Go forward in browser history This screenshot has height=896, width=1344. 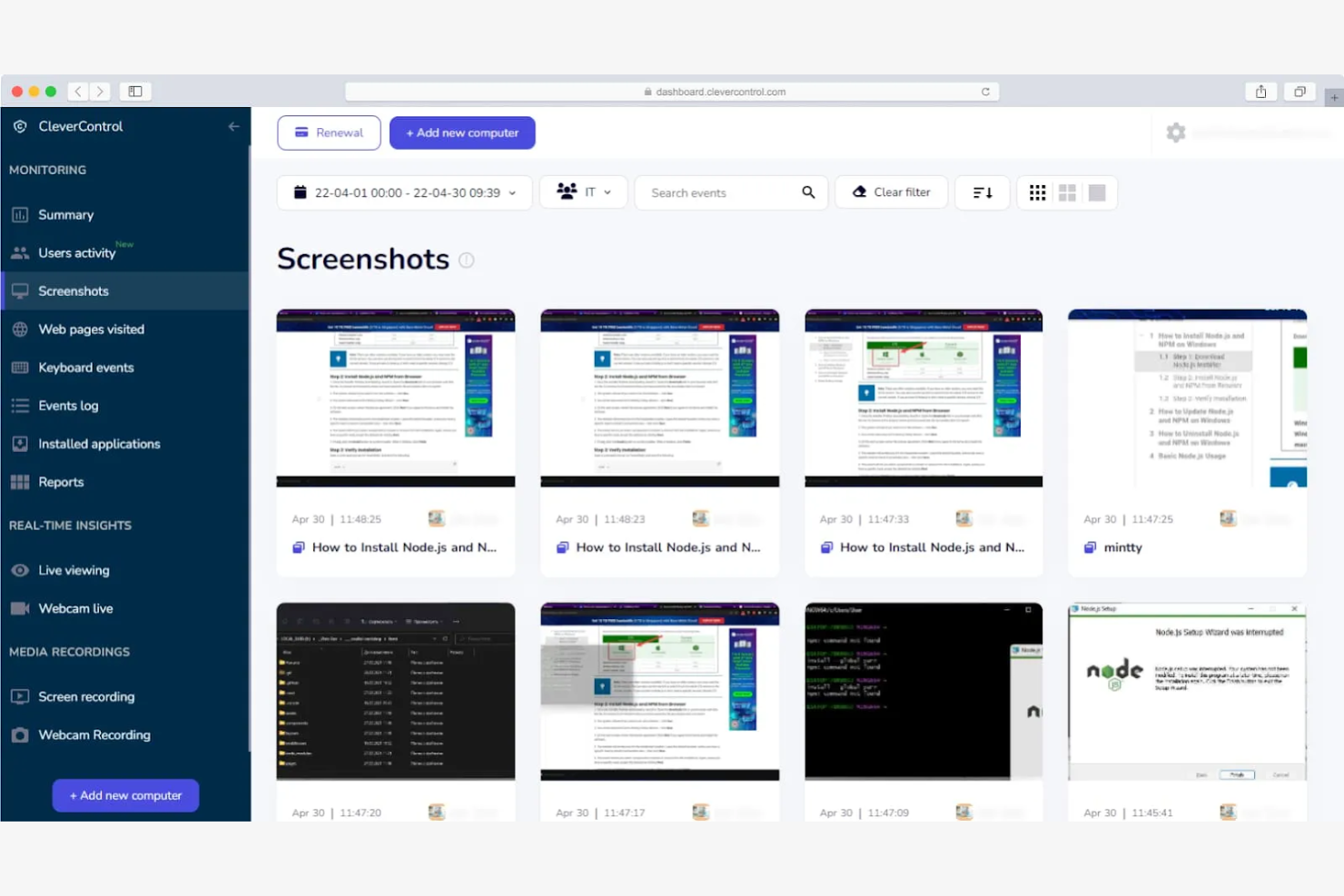tap(100, 91)
